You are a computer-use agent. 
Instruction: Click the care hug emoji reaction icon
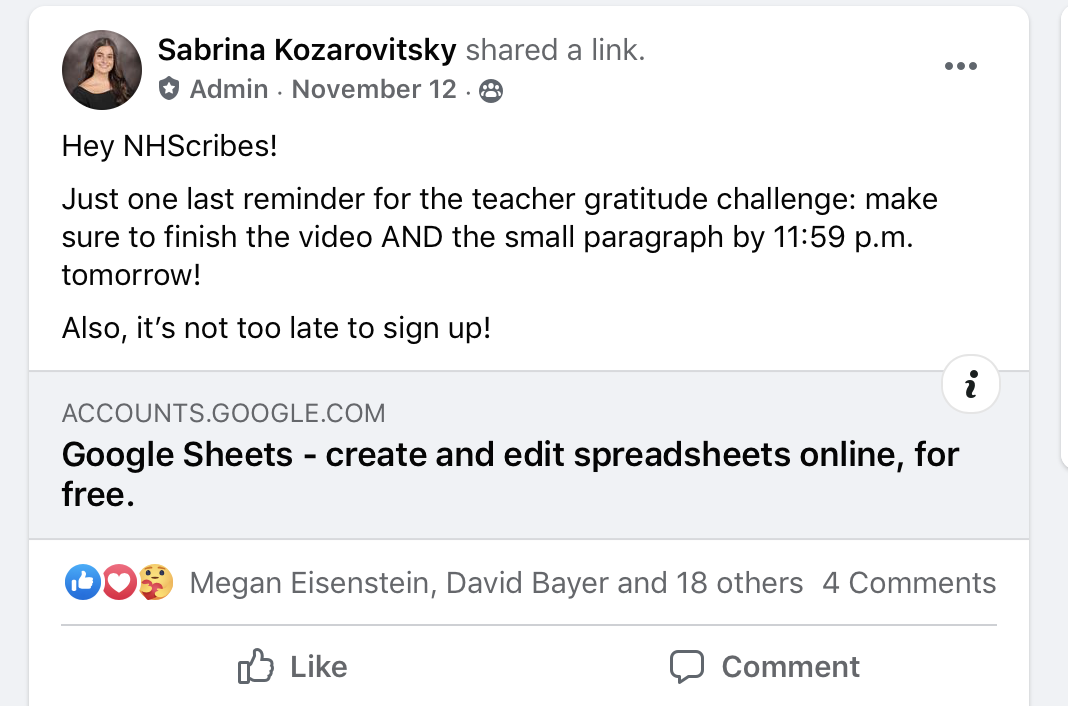point(156,582)
